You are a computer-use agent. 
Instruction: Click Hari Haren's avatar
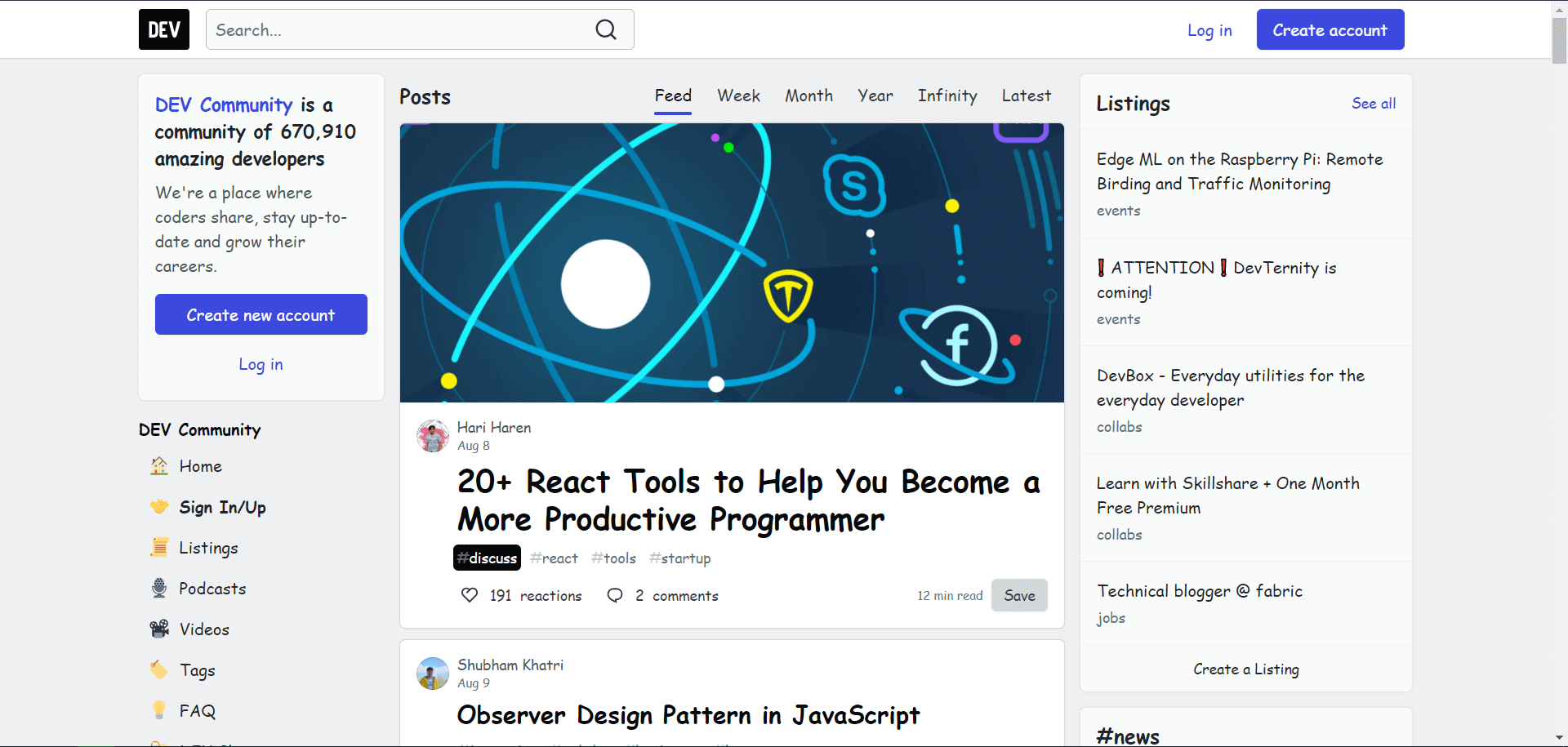click(x=433, y=436)
